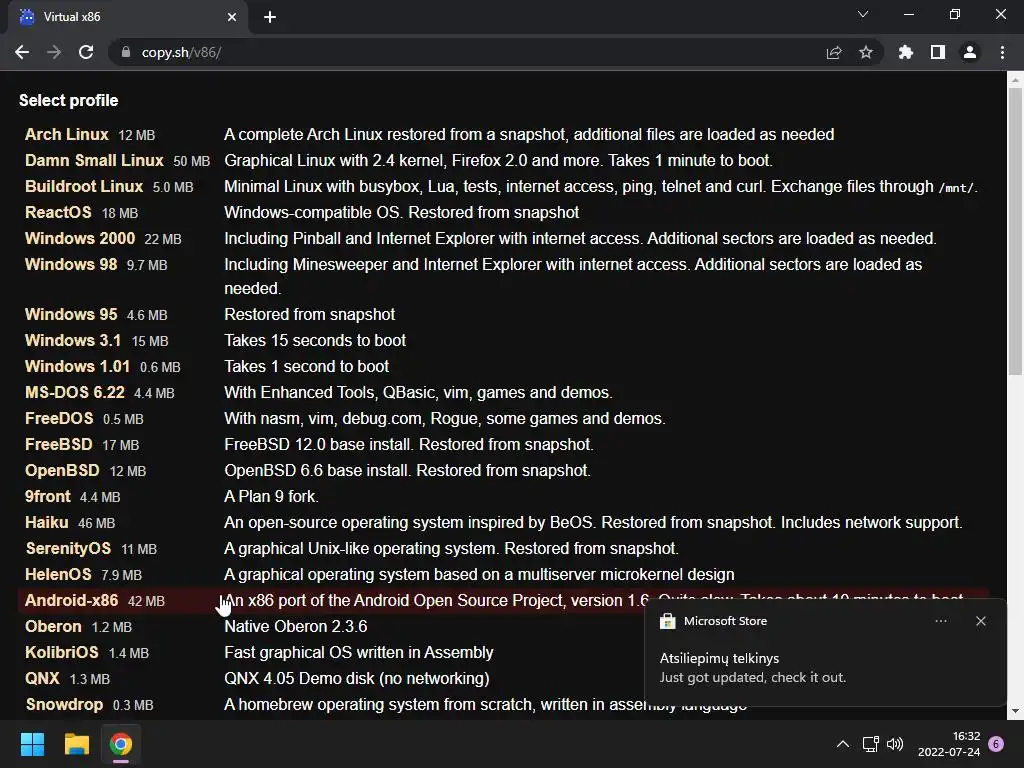Click 'Takes 15 seconds to boot' text
Image resolution: width=1024 pixels, height=768 pixels.
click(x=315, y=340)
